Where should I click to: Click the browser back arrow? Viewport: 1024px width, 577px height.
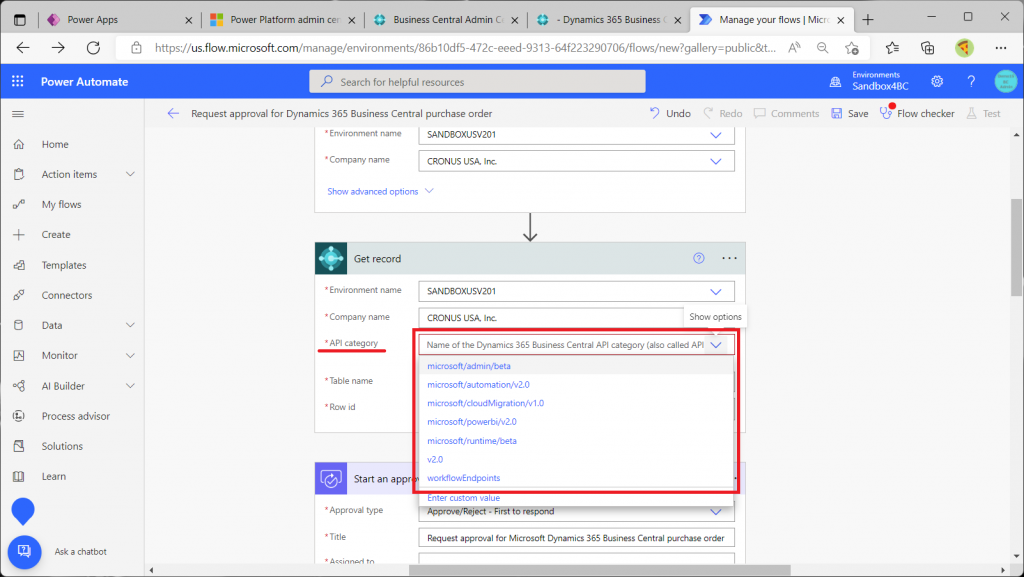pos(23,48)
